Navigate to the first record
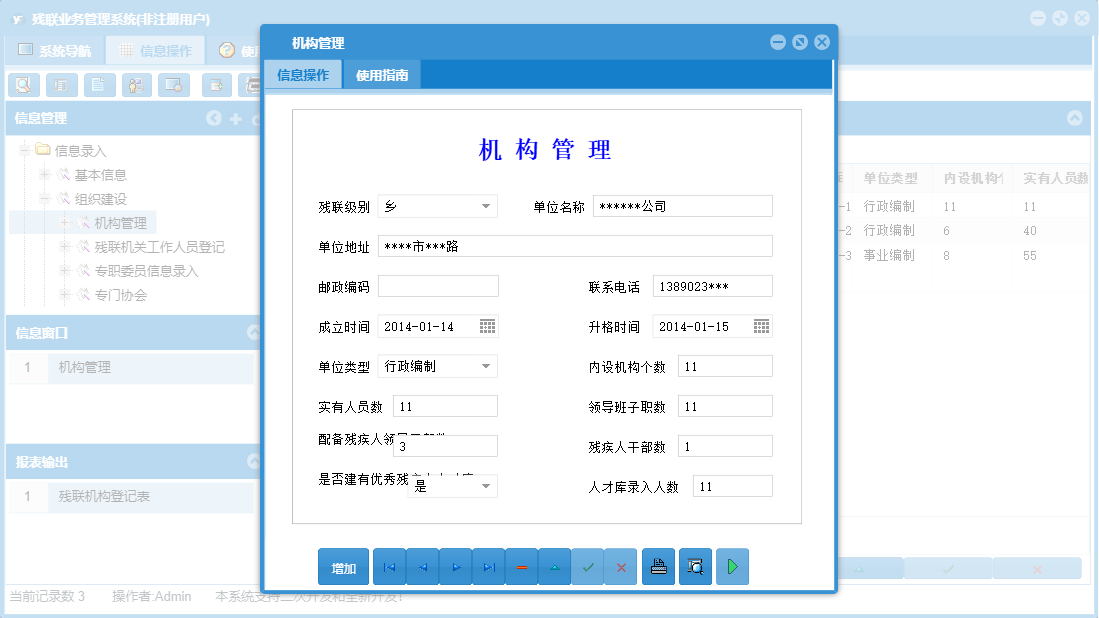1099x618 pixels. tap(390, 566)
